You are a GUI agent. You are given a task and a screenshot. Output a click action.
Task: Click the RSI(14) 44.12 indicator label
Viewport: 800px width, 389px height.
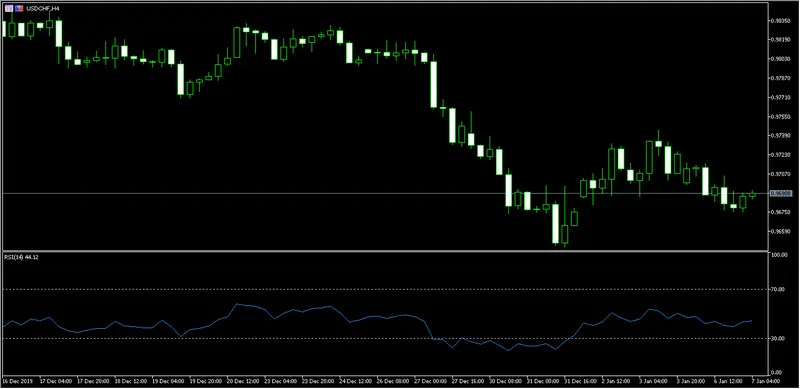pos(21,257)
